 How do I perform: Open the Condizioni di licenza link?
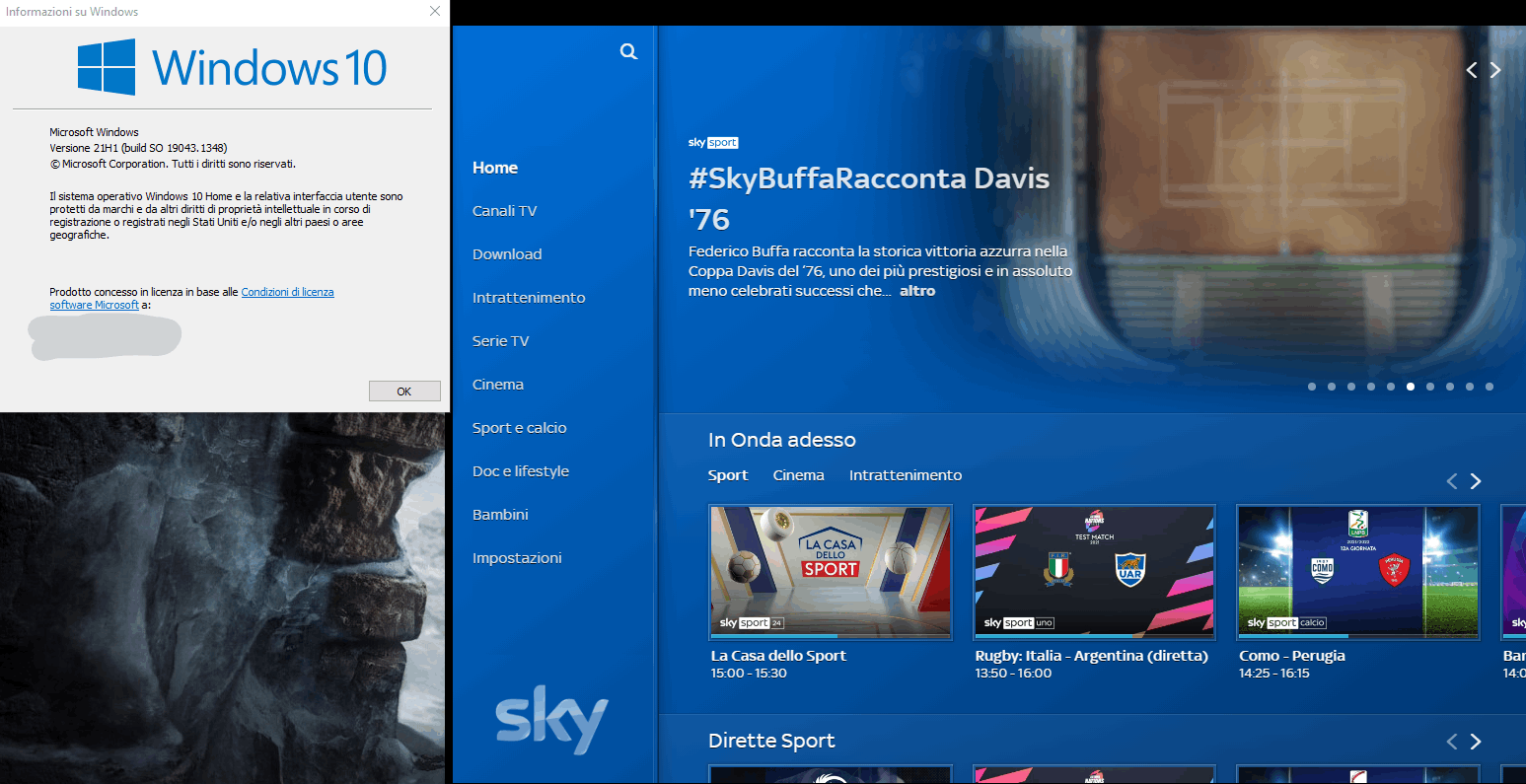pyautogui.click(x=287, y=292)
